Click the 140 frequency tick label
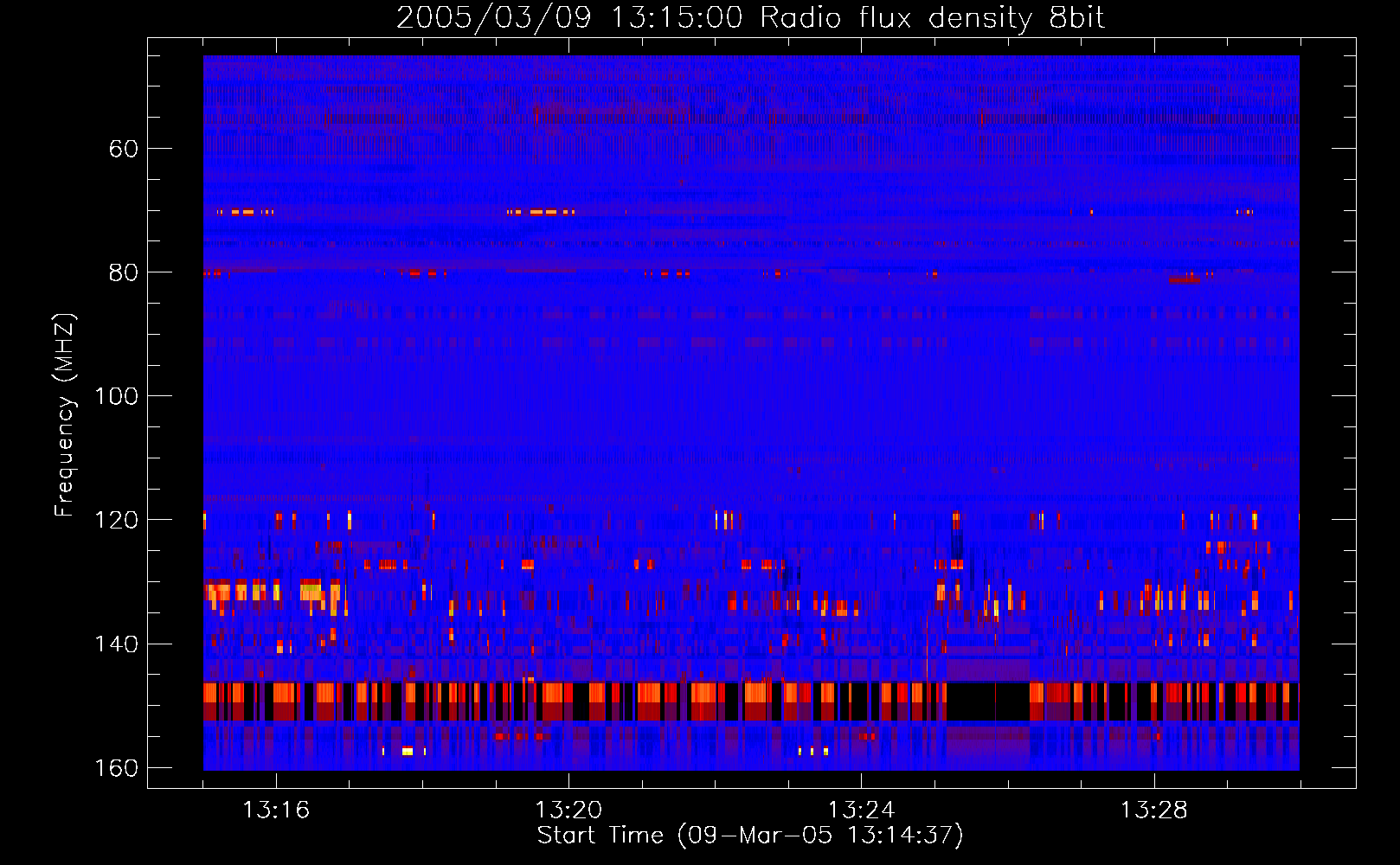This screenshot has height=865, width=1400. (116, 644)
